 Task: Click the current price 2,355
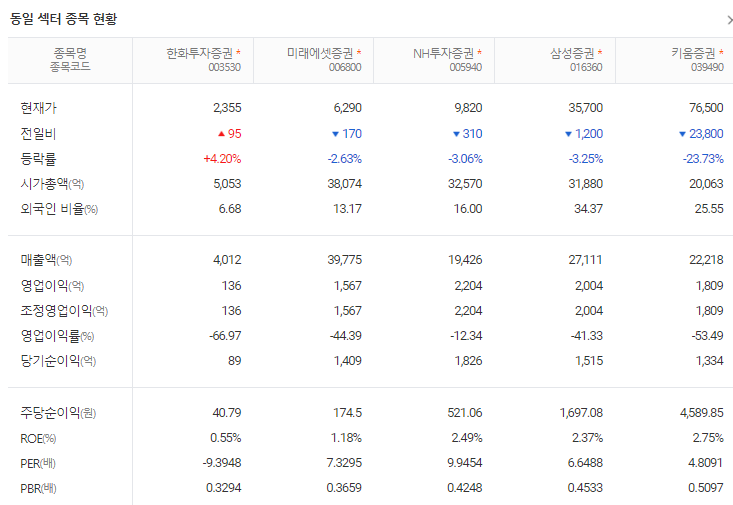click(227, 108)
